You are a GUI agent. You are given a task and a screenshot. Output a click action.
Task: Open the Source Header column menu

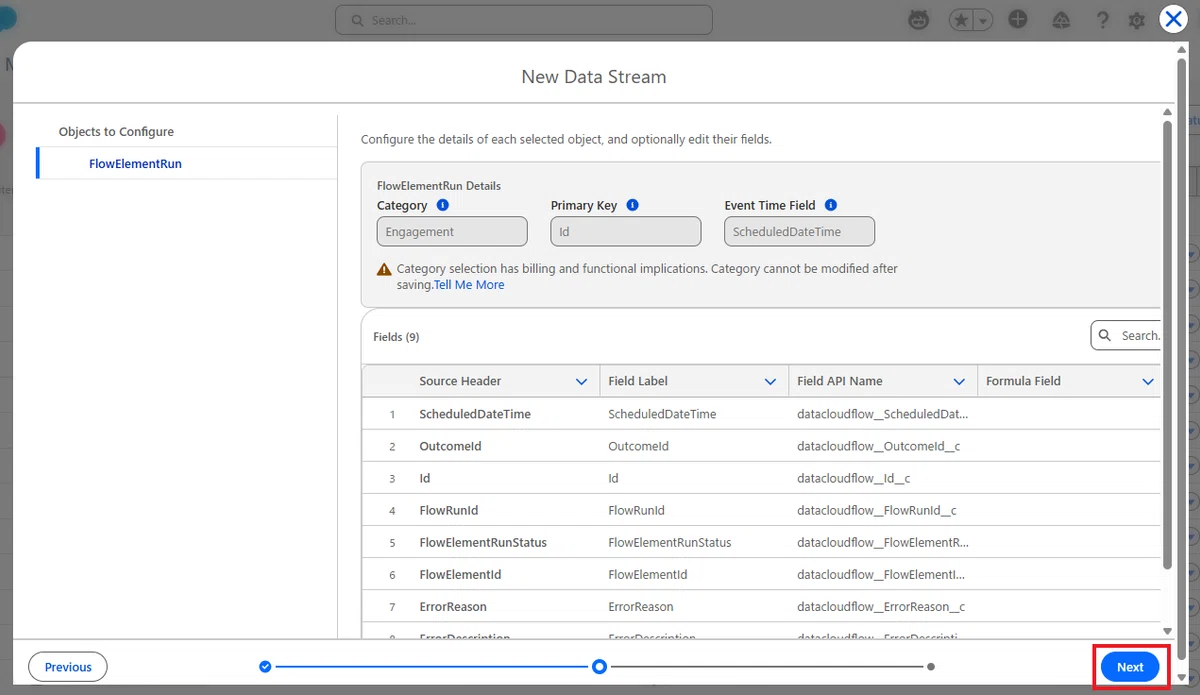tap(582, 381)
